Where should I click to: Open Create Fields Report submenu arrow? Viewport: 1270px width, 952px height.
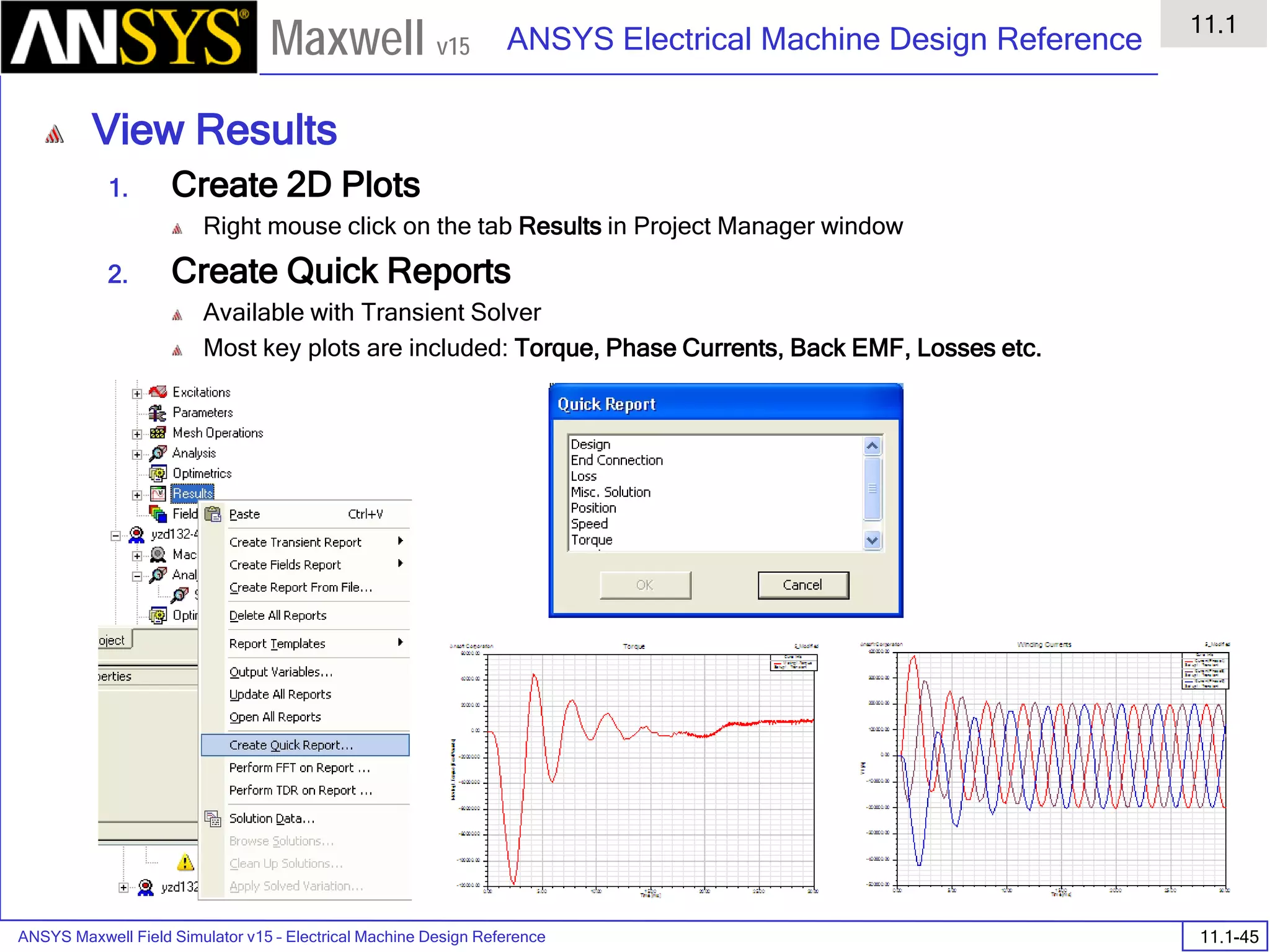tap(401, 563)
